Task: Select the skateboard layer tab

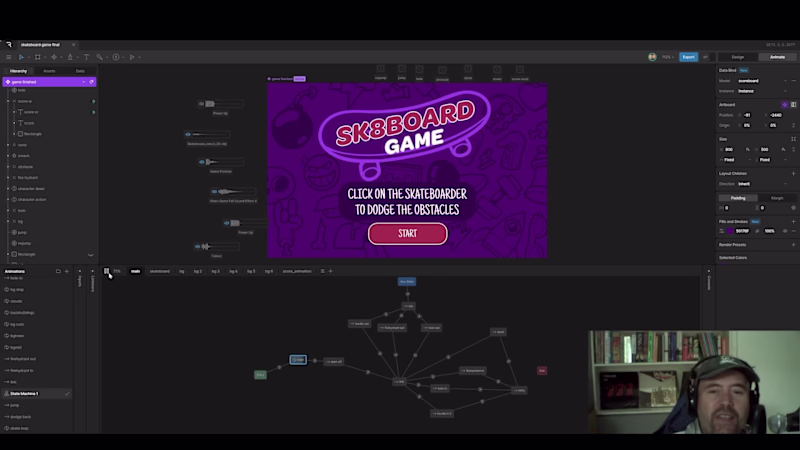Action: [160, 271]
